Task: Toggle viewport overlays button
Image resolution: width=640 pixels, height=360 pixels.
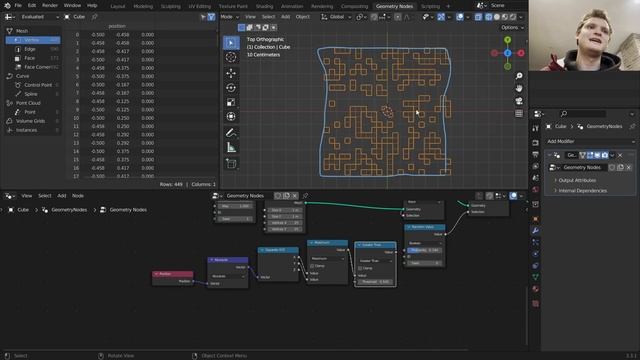Action: (x=460, y=17)
